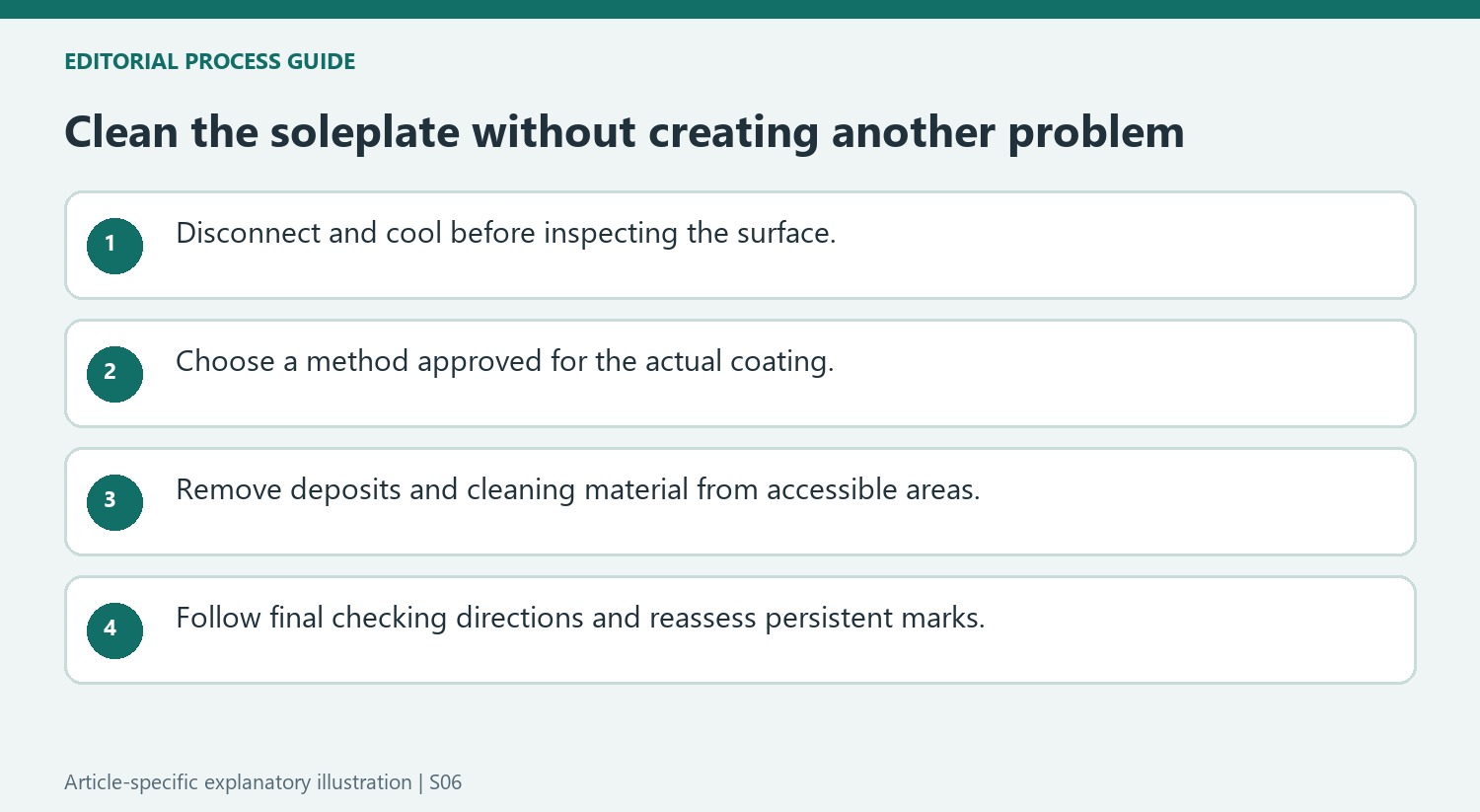Select 'Choose a method approved for the actual coating.'
Viewport: 1480px width, 812px height.
pyautogui.click(x=504, y=362)
